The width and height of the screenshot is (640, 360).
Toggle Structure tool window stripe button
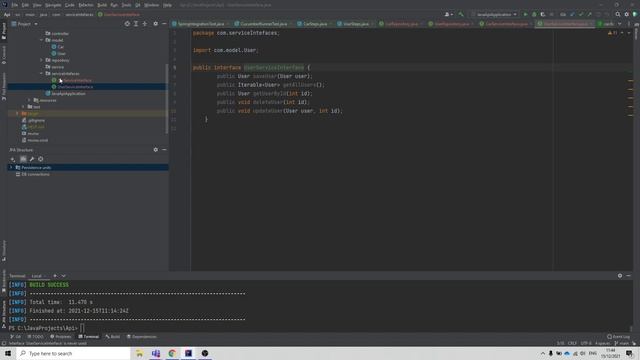[x=4, y=250]
